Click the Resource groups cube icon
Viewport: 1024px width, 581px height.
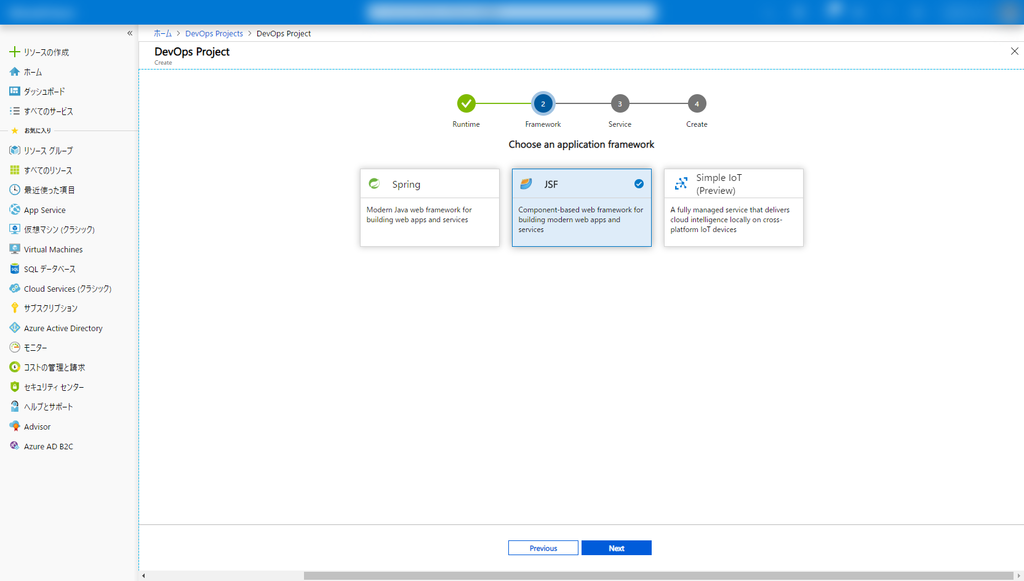click(14, 150)
